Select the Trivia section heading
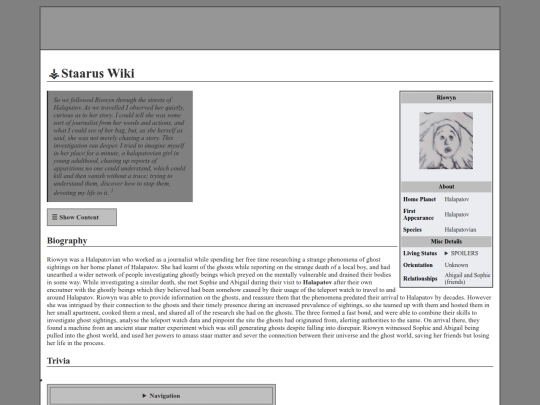This screenshot has height=405, width=540. pos(59,361)
